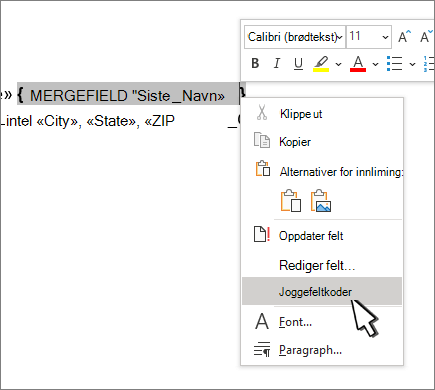
Task: Open bullet list style dropdown
Action: click(412, 64)
